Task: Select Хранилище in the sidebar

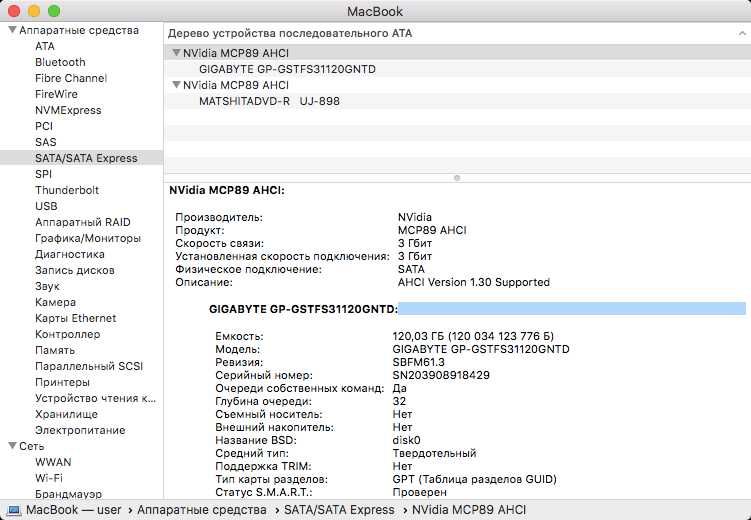Action: click(x=67, y=414)
